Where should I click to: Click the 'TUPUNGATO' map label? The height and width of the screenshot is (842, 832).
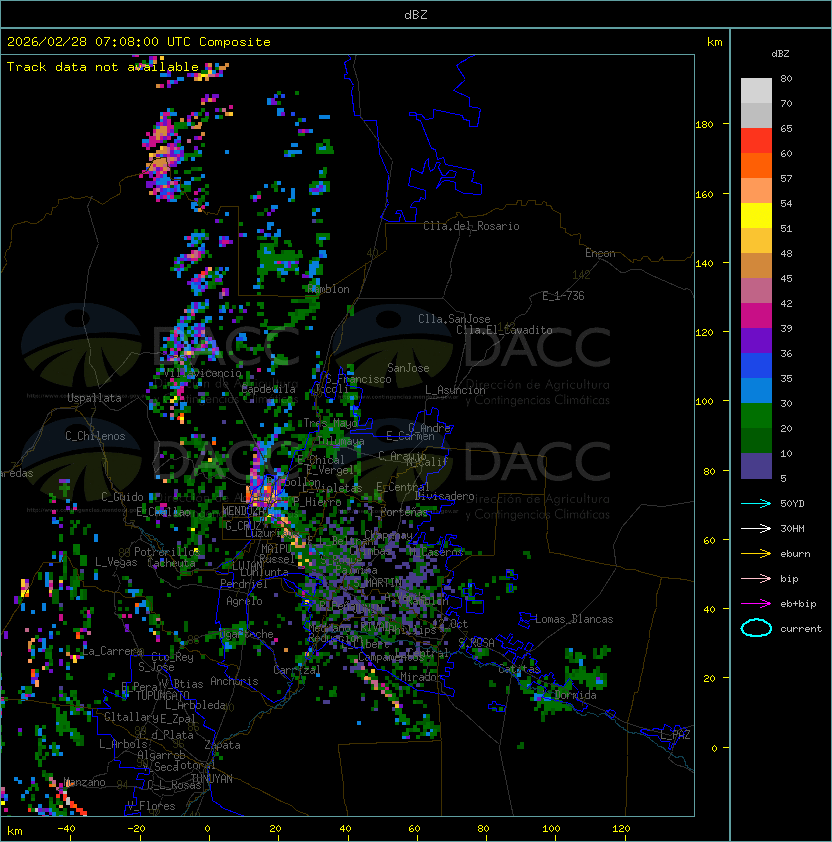click(162, 695)
